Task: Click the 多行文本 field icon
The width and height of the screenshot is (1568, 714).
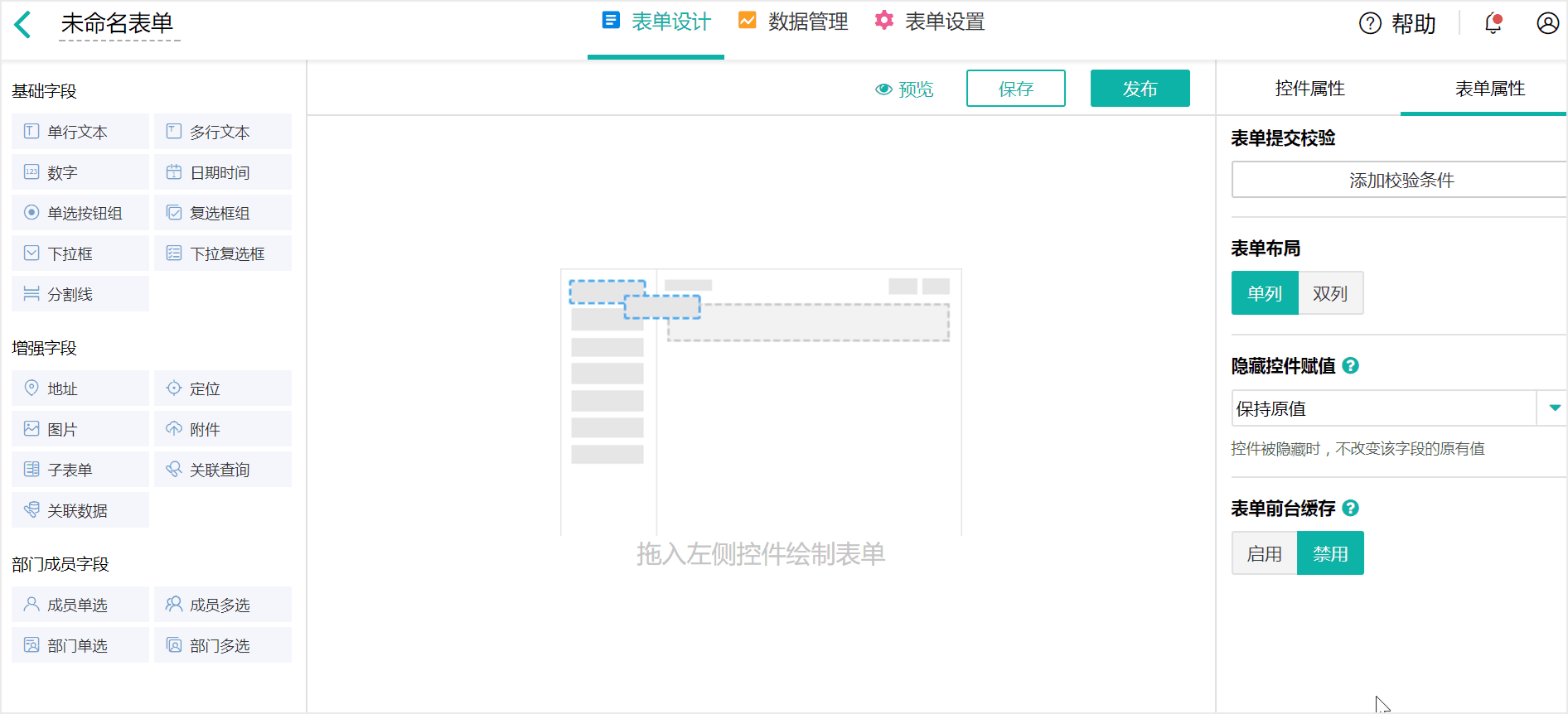Action: point(174,131)
